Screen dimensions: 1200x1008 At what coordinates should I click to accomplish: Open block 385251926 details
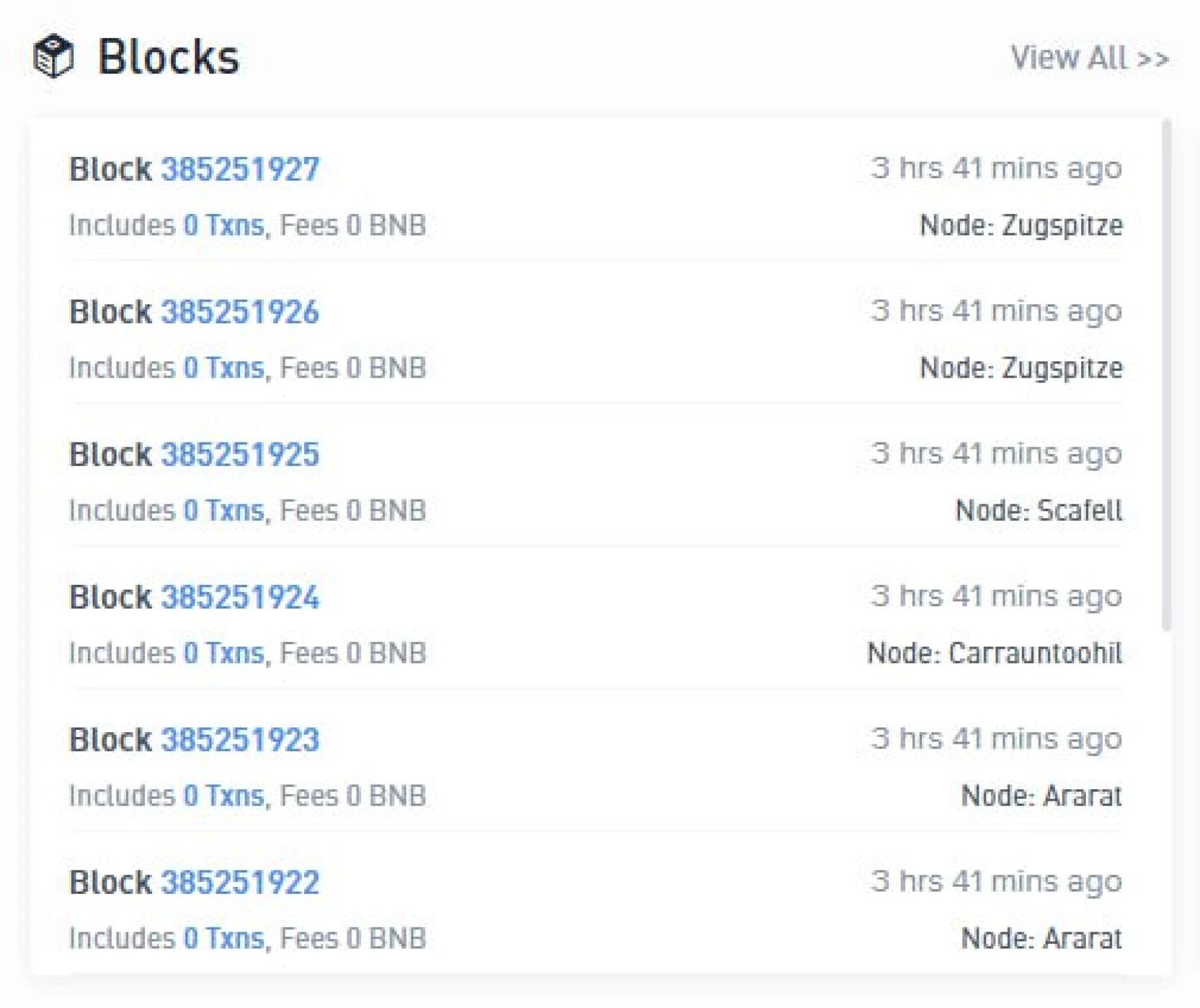pos(239,312)
